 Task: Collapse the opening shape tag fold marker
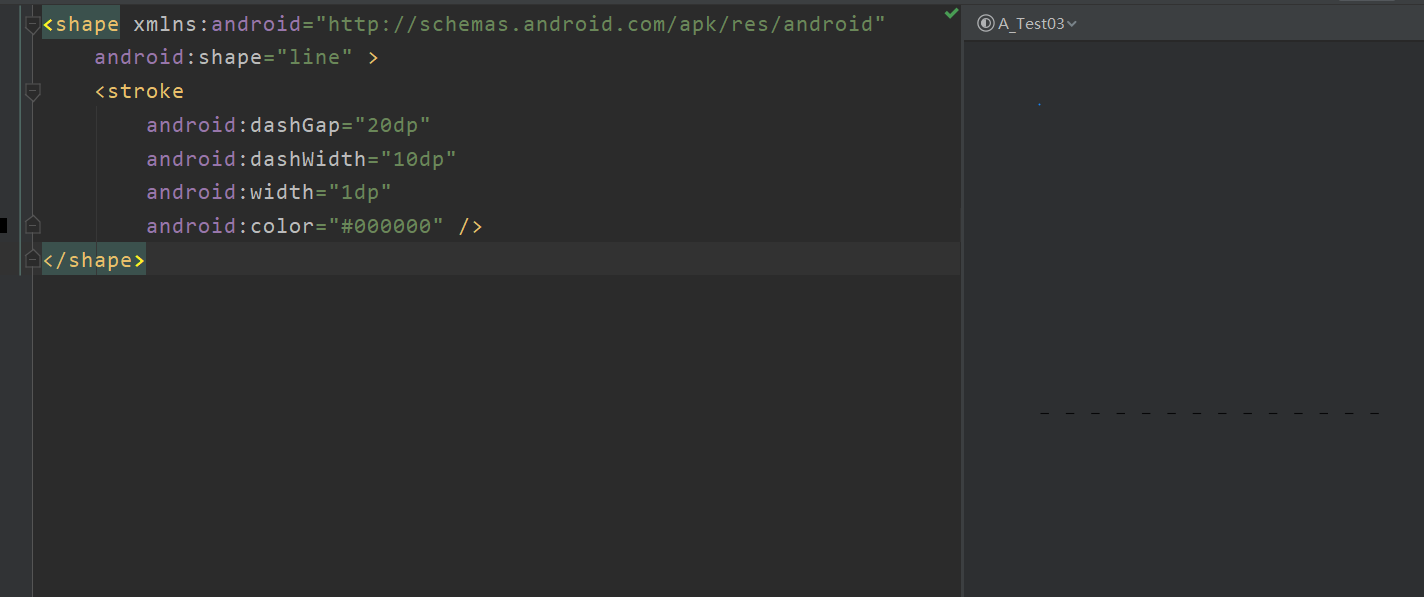[32, 24]
